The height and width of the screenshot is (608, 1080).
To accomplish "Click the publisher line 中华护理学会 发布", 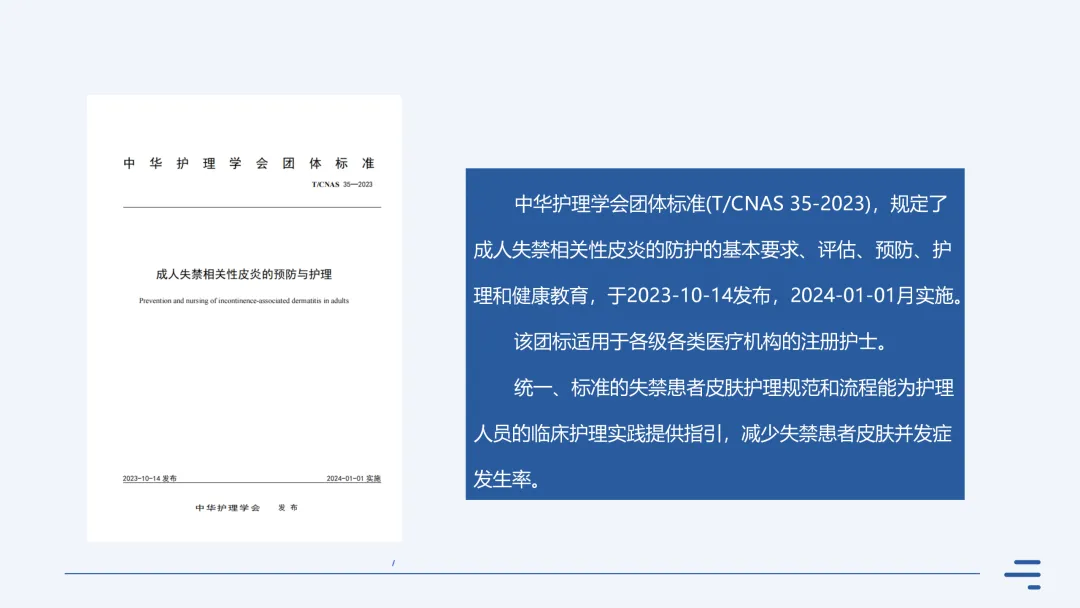I will [x=247, y=507].
